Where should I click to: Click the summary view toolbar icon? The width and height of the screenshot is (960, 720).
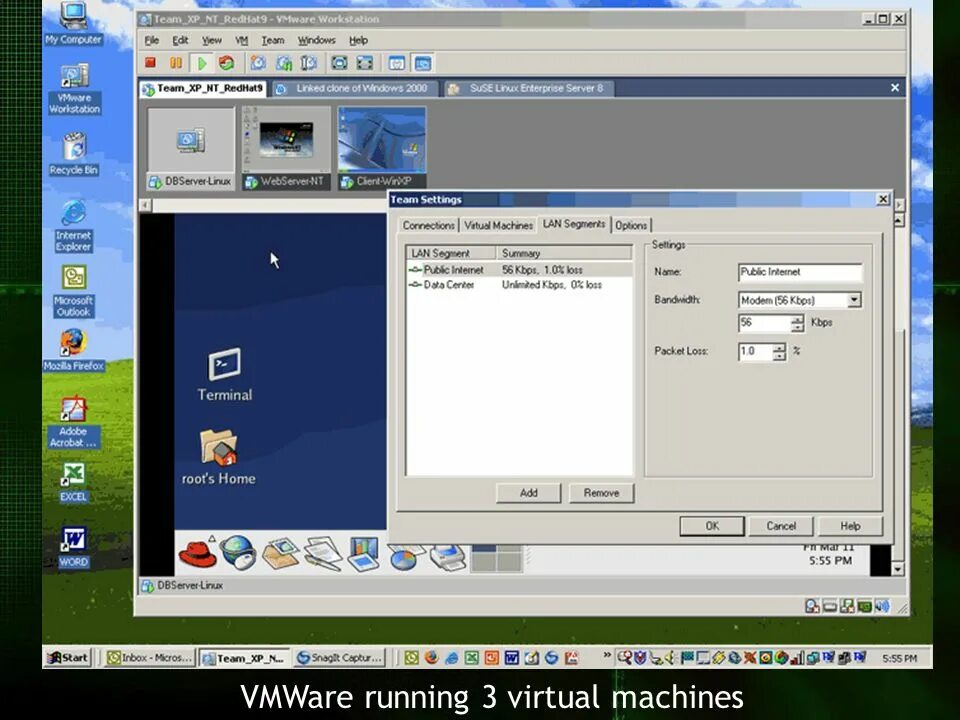click(x=397, y=63)
